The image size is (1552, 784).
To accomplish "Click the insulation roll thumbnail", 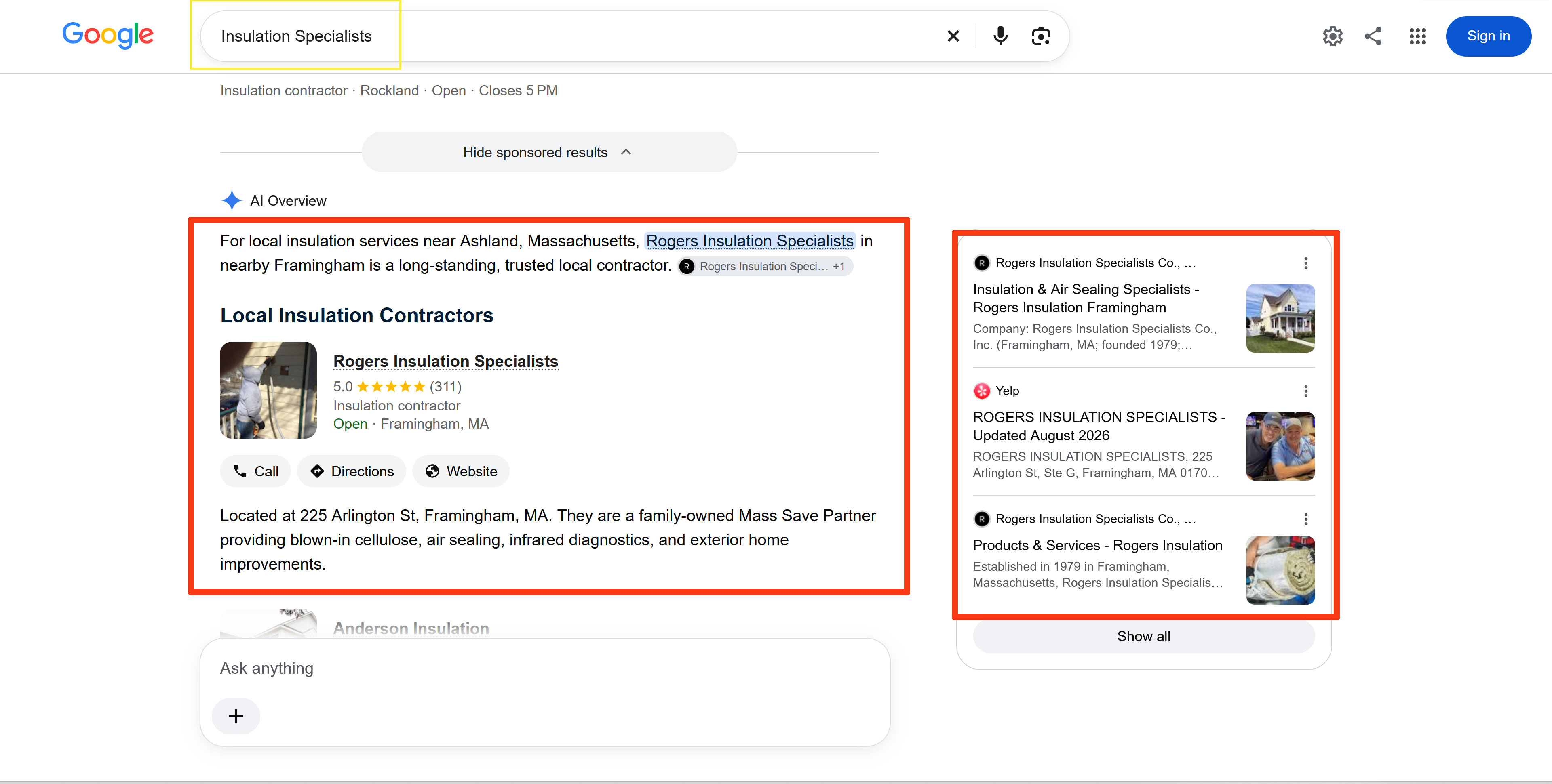I will [1280, 570].
